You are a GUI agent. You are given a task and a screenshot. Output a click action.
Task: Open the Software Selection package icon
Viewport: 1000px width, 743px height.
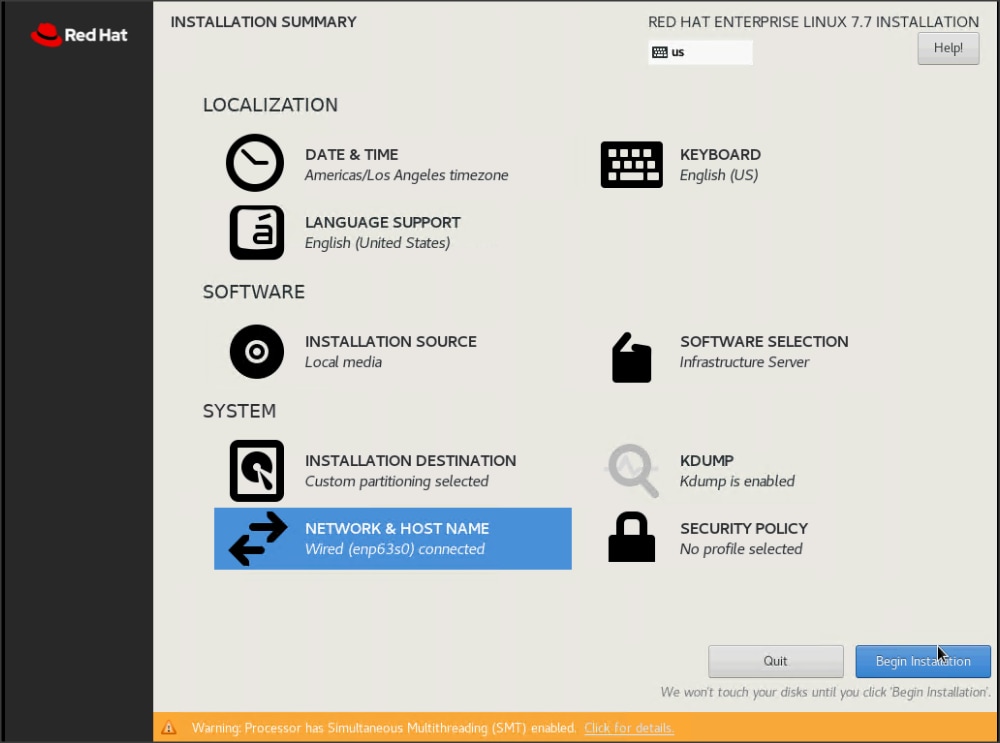631,358
